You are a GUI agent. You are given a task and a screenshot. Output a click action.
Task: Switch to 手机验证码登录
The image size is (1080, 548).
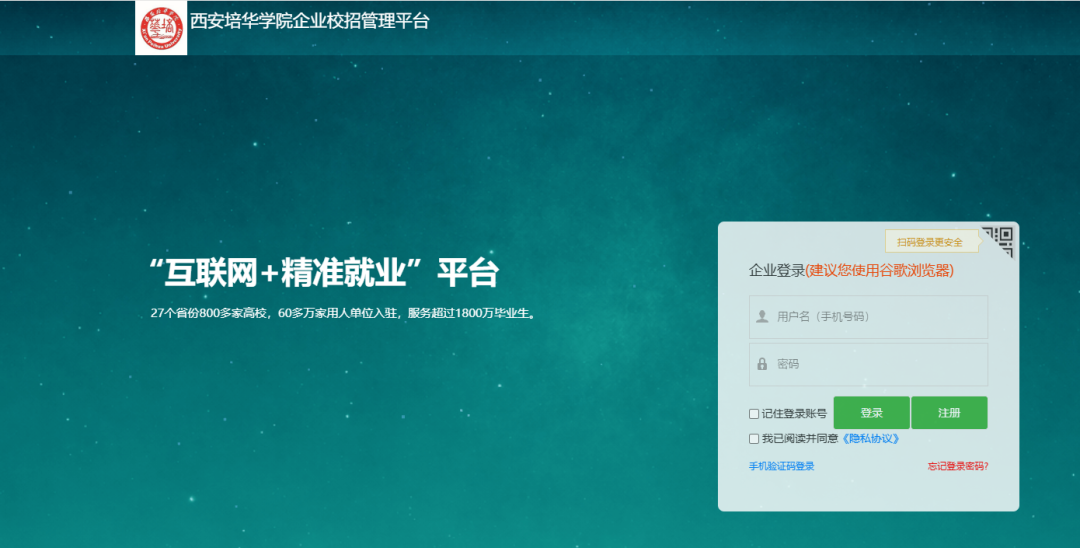pyautogui.click(x=782, y=466)
